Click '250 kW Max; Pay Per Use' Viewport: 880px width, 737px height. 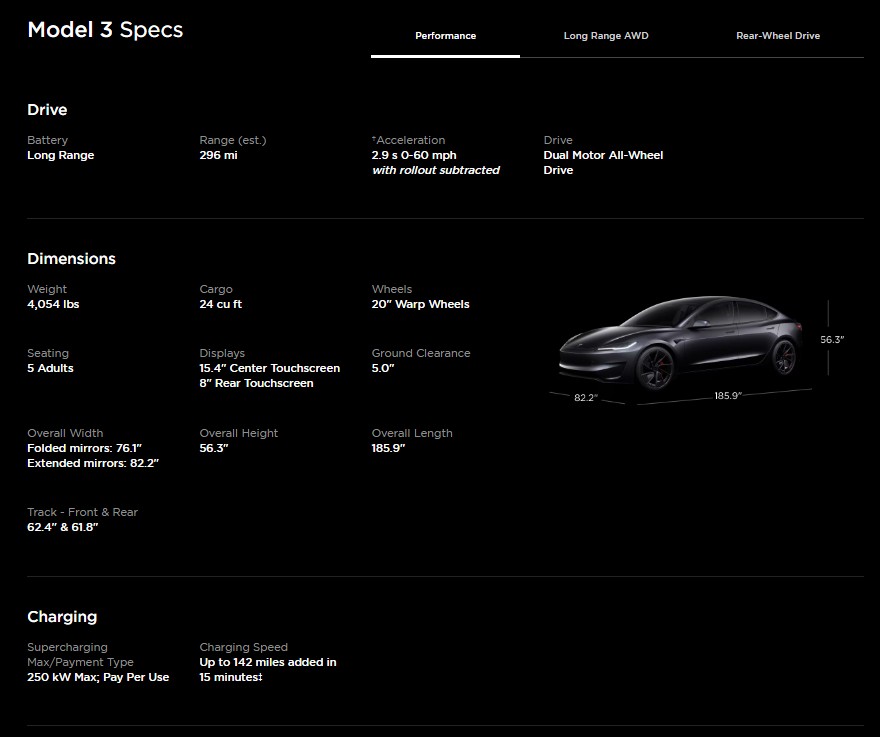pos(98,678)
